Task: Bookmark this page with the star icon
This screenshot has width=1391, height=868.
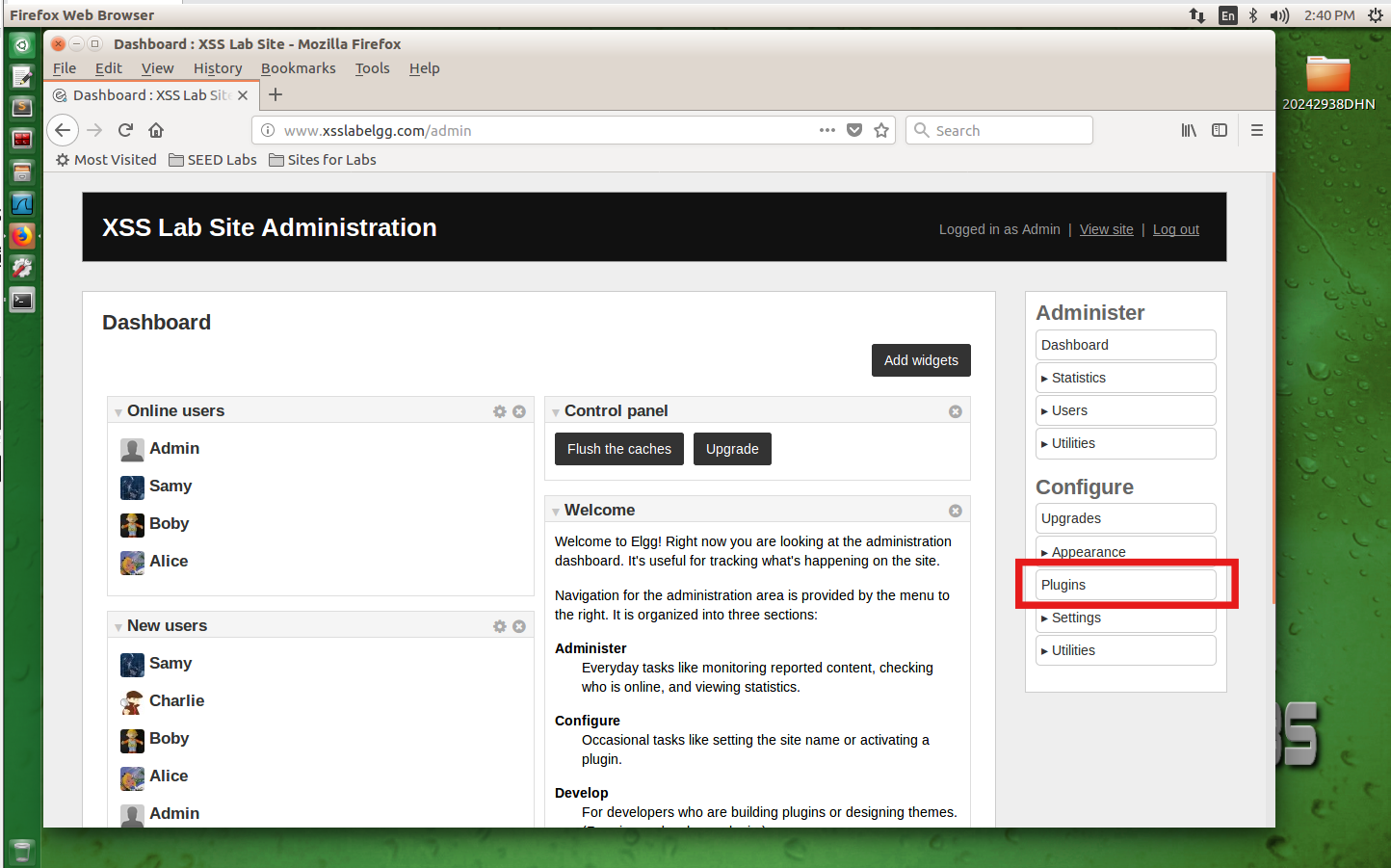Action: coord(881,130)
